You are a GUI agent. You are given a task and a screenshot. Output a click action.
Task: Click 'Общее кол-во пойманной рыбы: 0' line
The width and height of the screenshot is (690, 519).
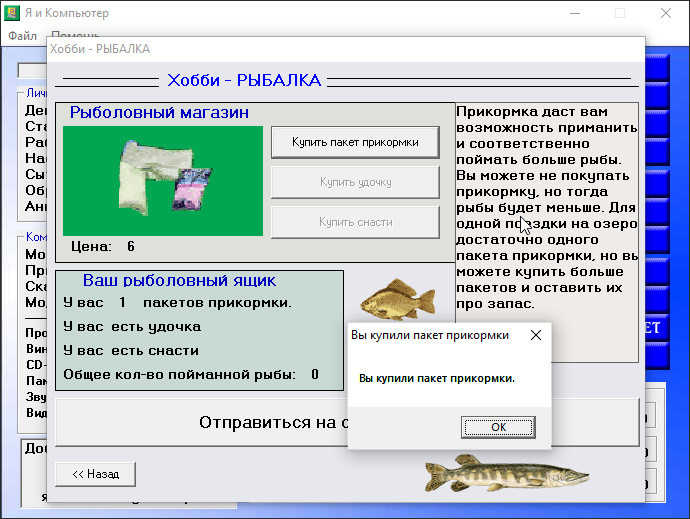[x=191, y=375]
